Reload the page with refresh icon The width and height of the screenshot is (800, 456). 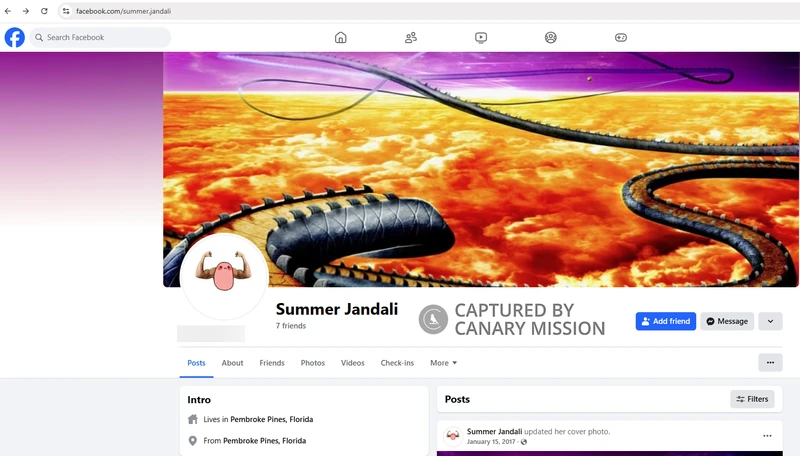(44, 11)
